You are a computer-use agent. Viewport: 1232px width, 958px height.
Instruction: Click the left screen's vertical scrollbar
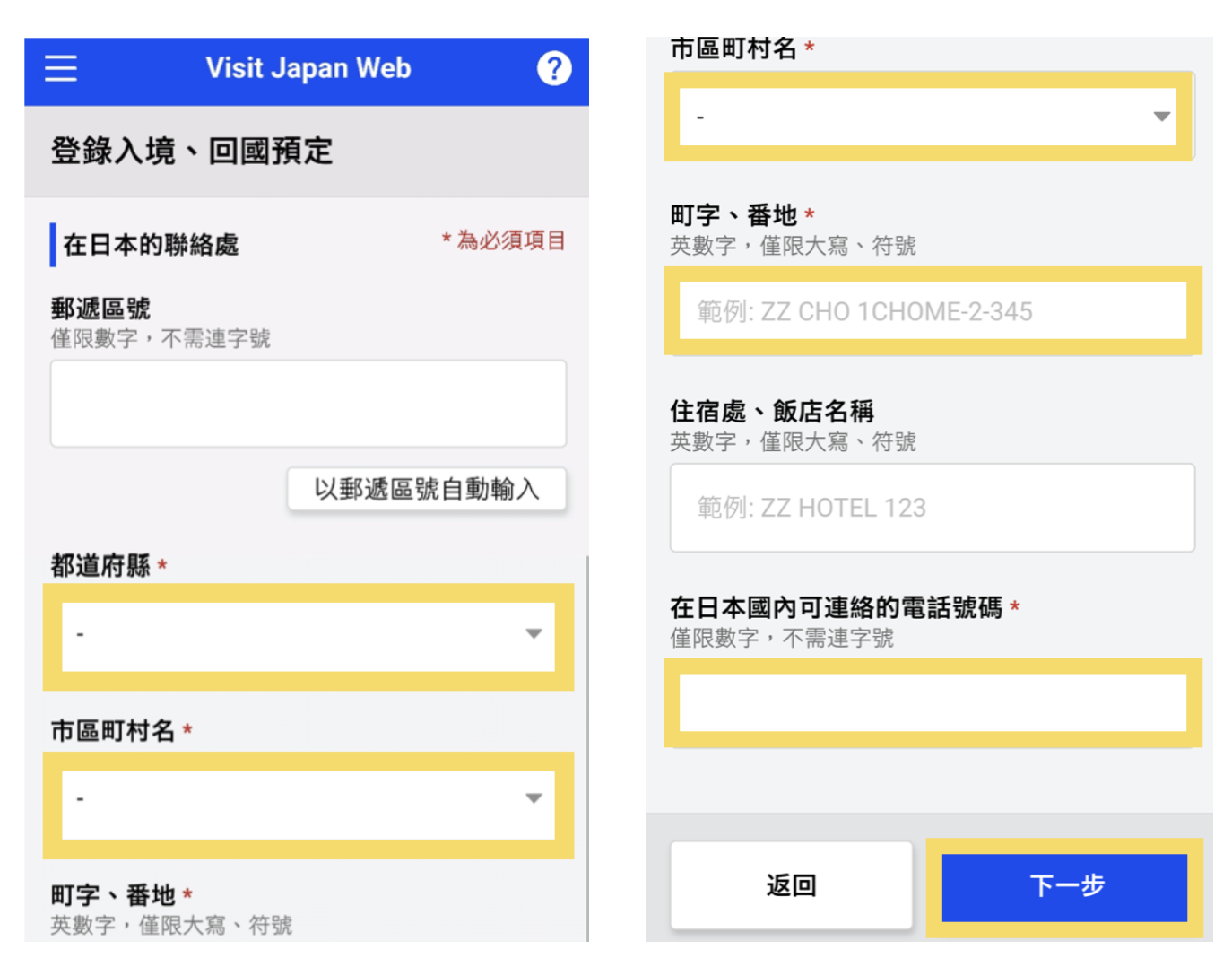pyautogui.click(x=587, y=745)
